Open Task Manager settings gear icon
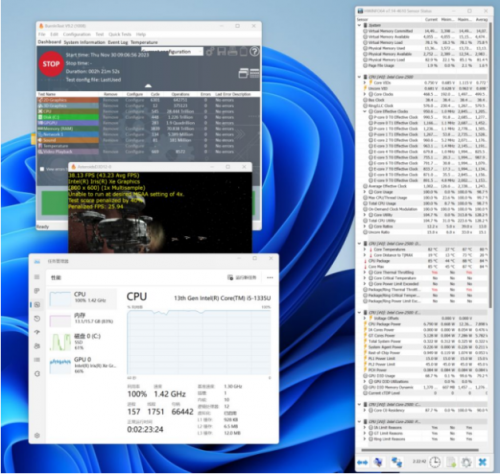This screenshot has width=500, height=474. pyautogui.click(x=37, y=435)
